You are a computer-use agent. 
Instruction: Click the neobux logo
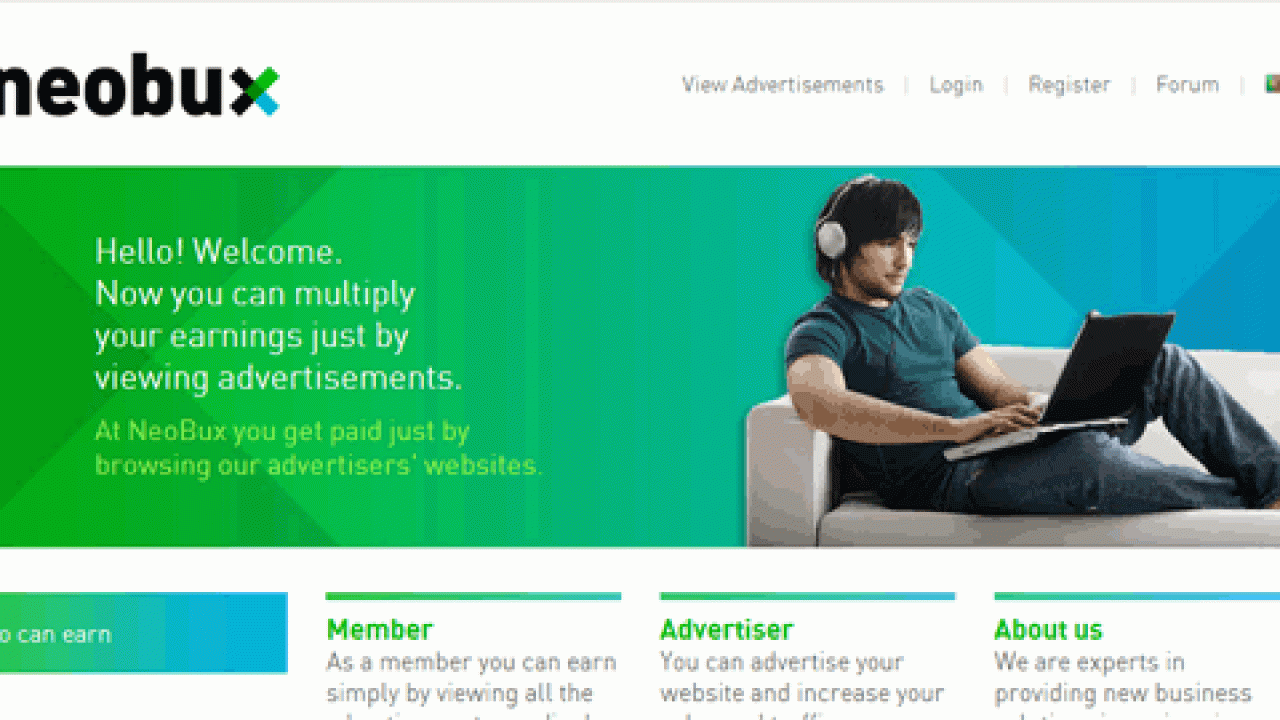point(138,90)
